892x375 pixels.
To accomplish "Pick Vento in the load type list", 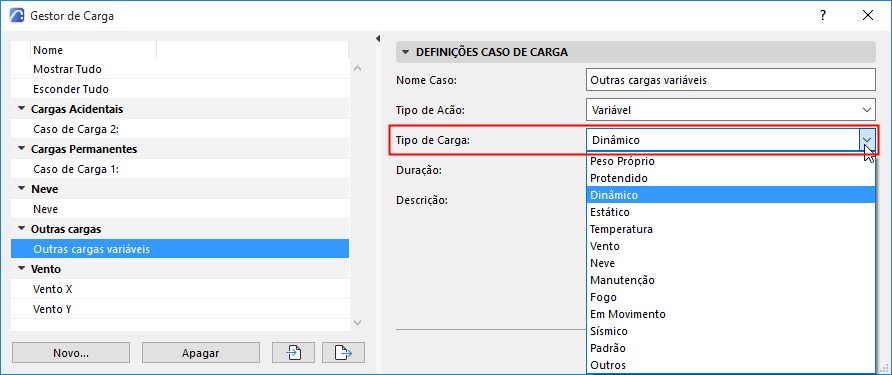I will 730,246.
